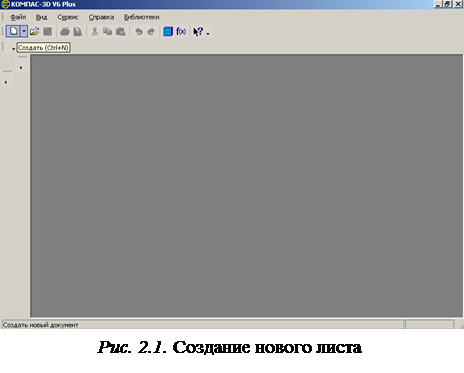Click the Copy icon
The height and width of the screenshot is (373, 464).
107,32
